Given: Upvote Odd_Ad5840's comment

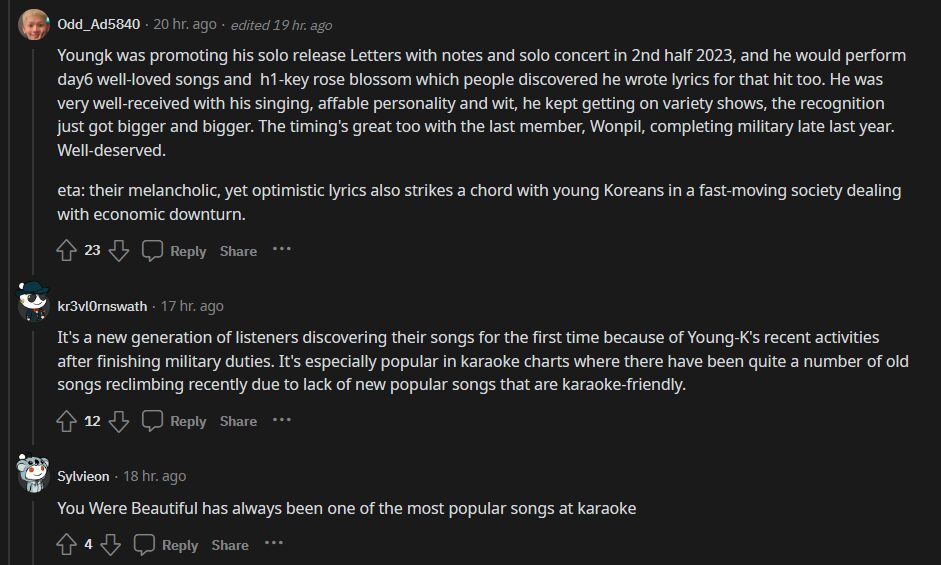Looking at the screenshot, I should [x=66, y=251].
